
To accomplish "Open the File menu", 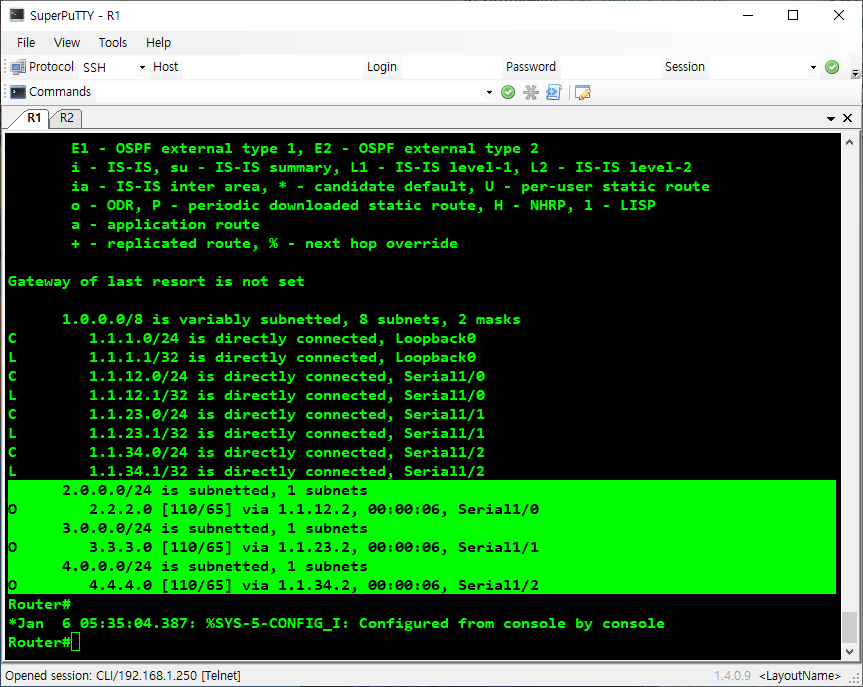I will [x=26, y=42].
